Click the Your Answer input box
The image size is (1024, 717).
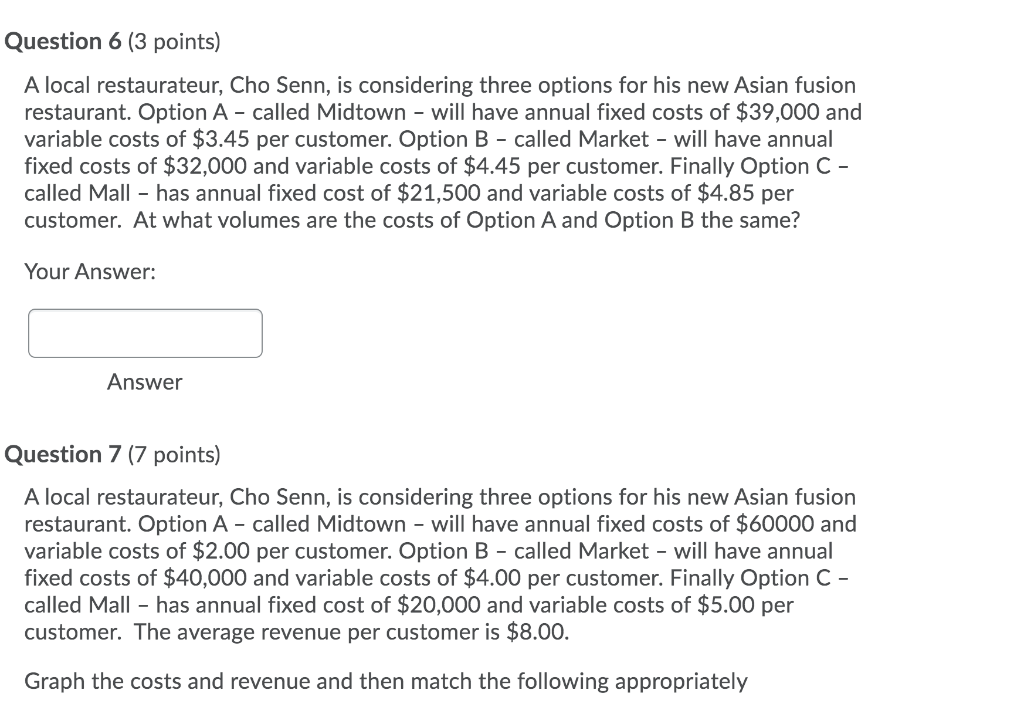pos(145,333)
